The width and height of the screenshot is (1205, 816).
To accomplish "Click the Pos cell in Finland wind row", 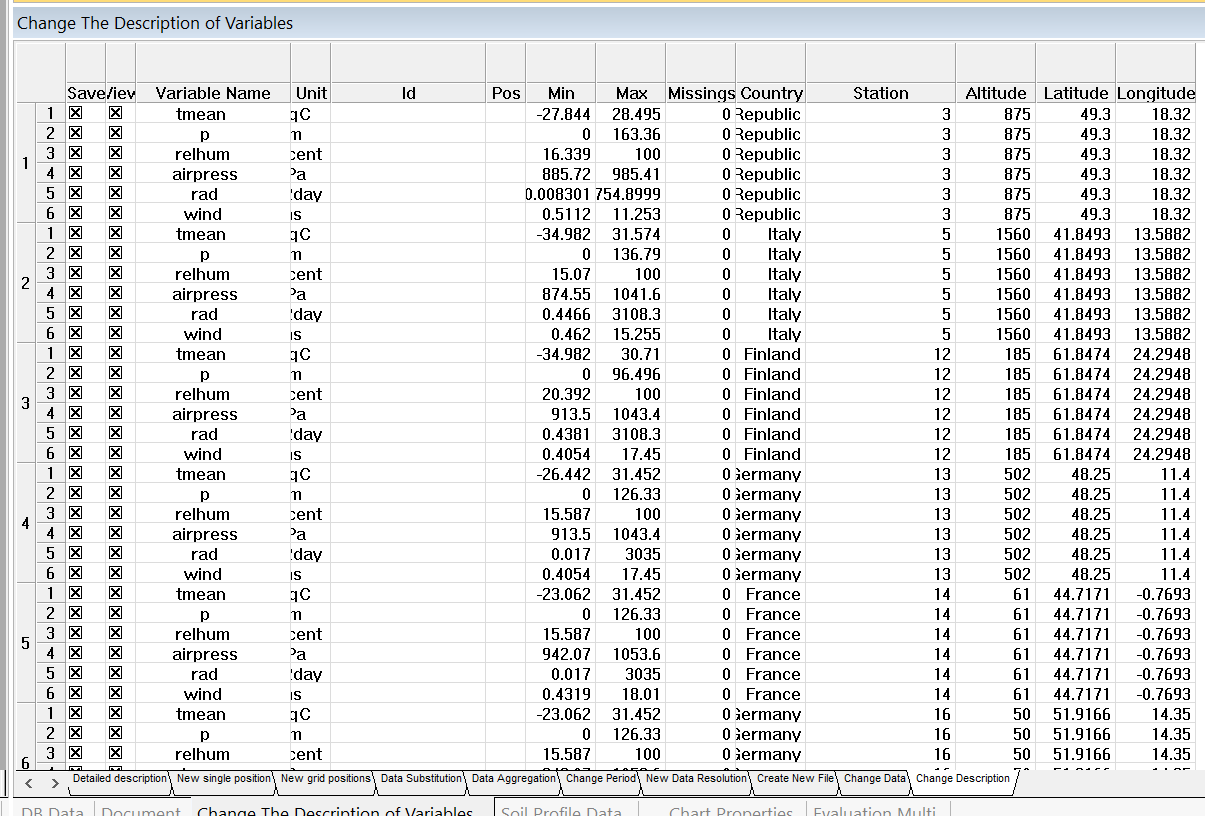I will (507, 454).
